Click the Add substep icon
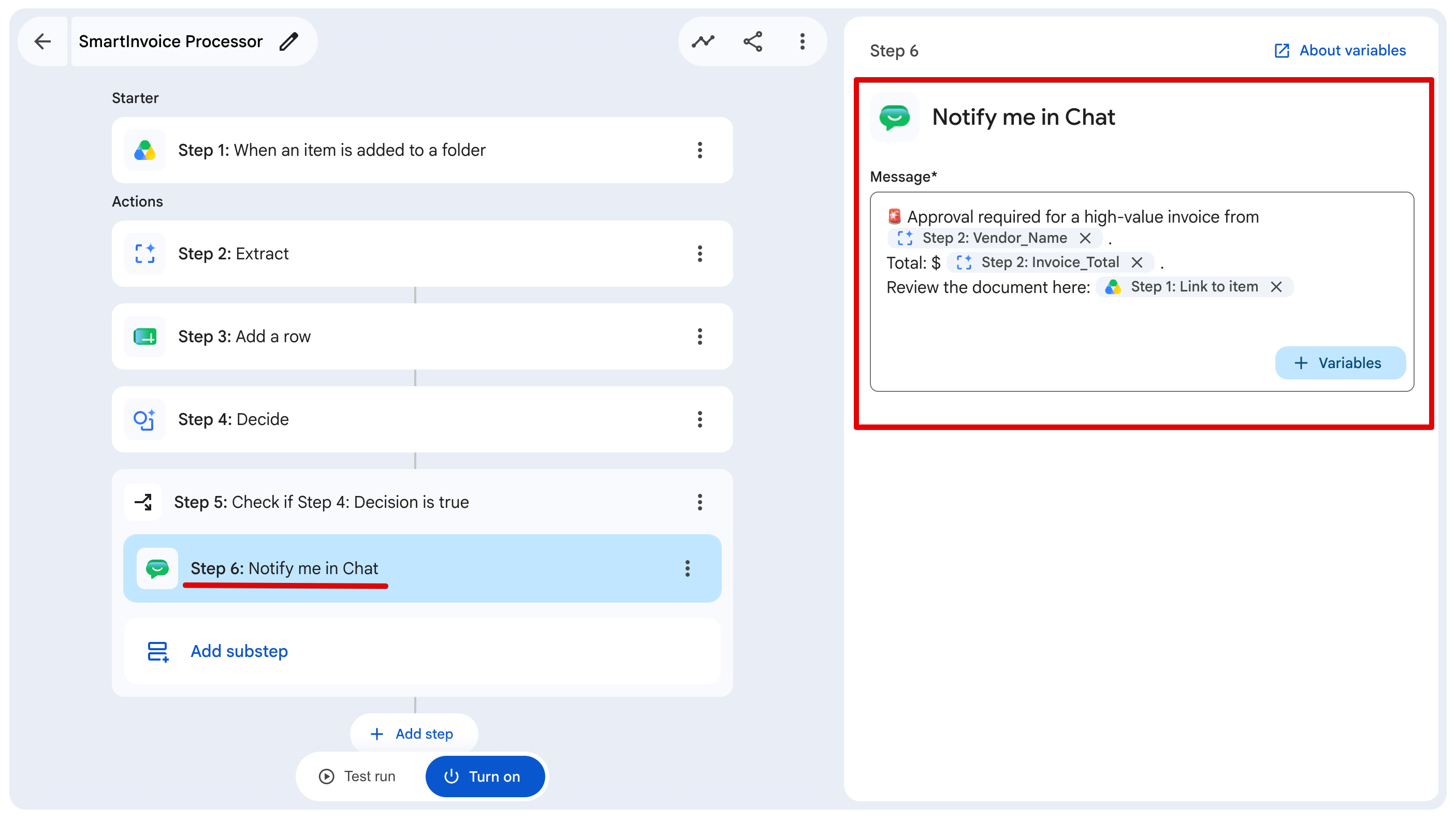The width and height of the screenshot is (1456, 820). coord(158,651)
